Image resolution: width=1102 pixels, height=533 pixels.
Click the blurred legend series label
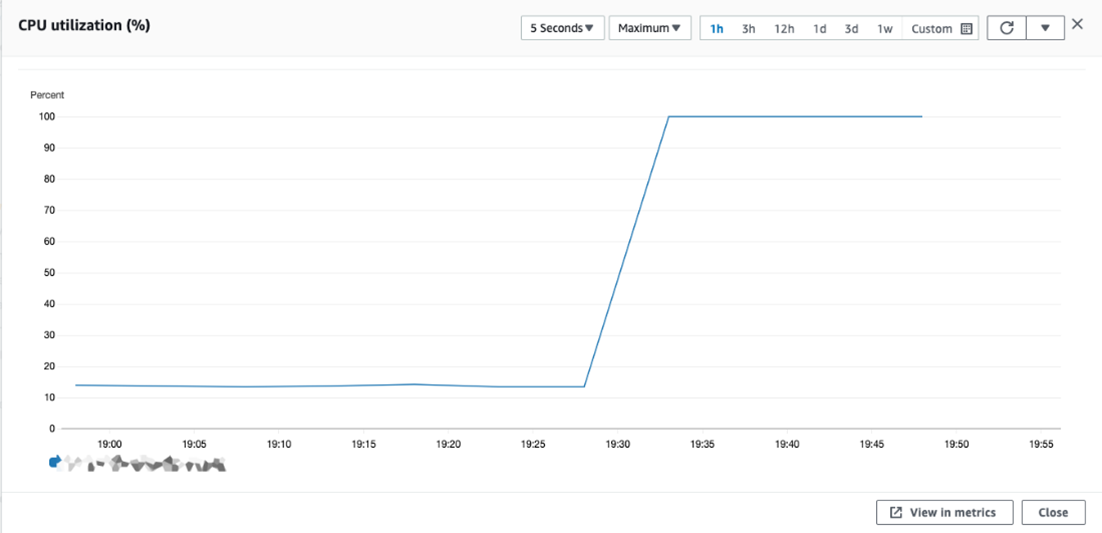pyautogui.click(x=145, y=464)
